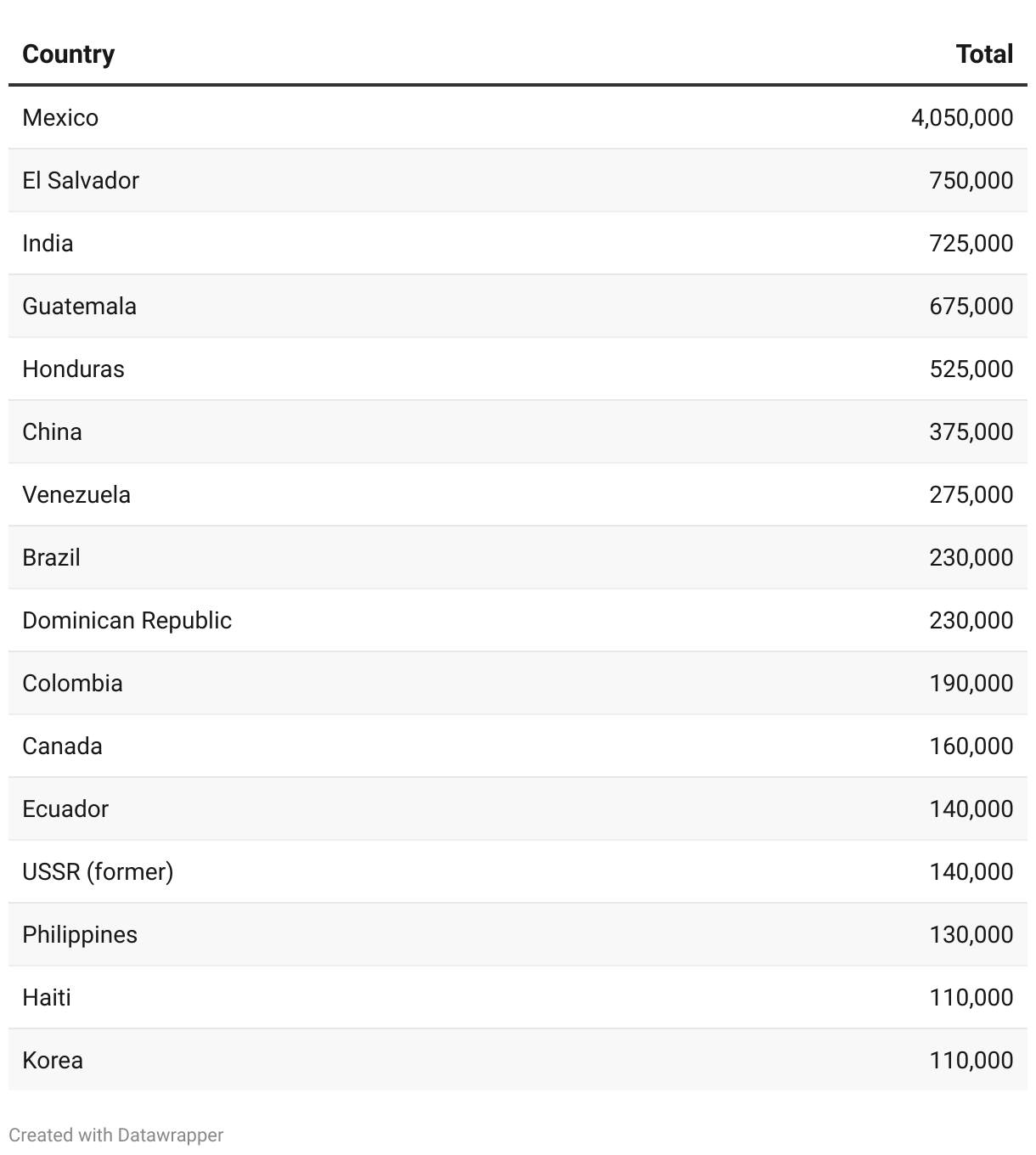
Task: Select the Philippines country cell
Action: [80, 934]
